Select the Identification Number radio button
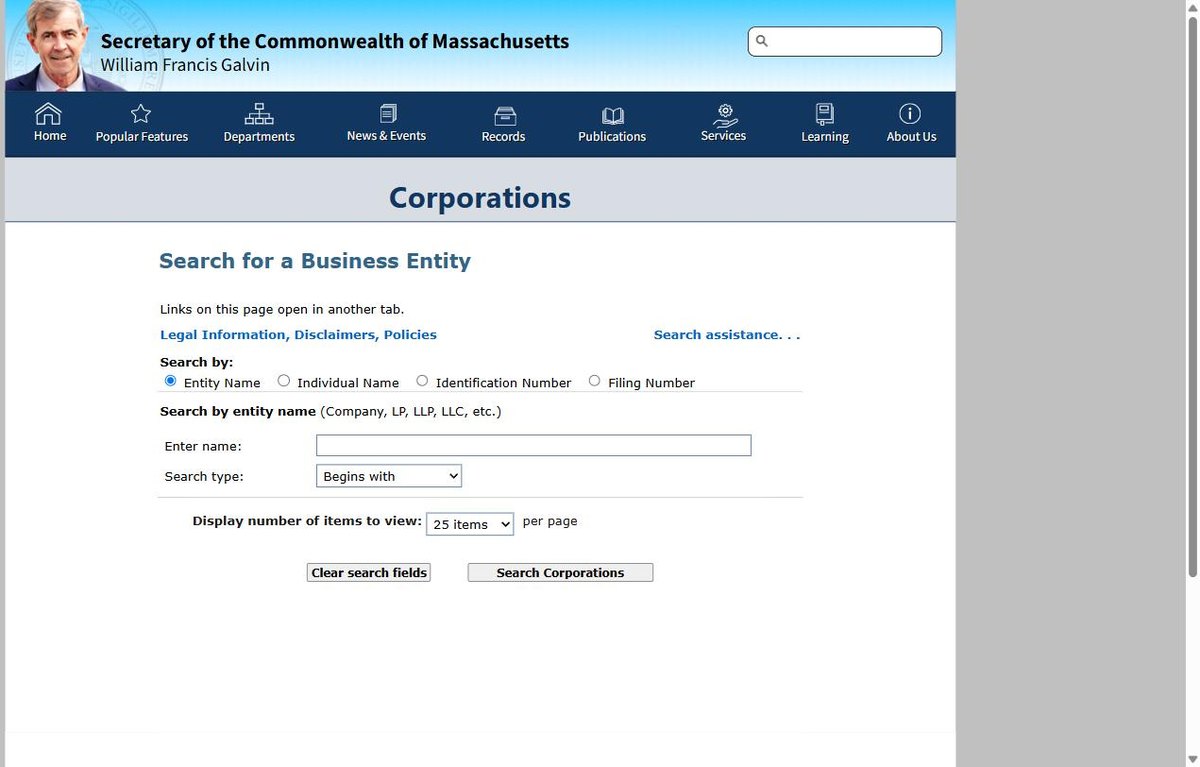 [x=422, y=381]
